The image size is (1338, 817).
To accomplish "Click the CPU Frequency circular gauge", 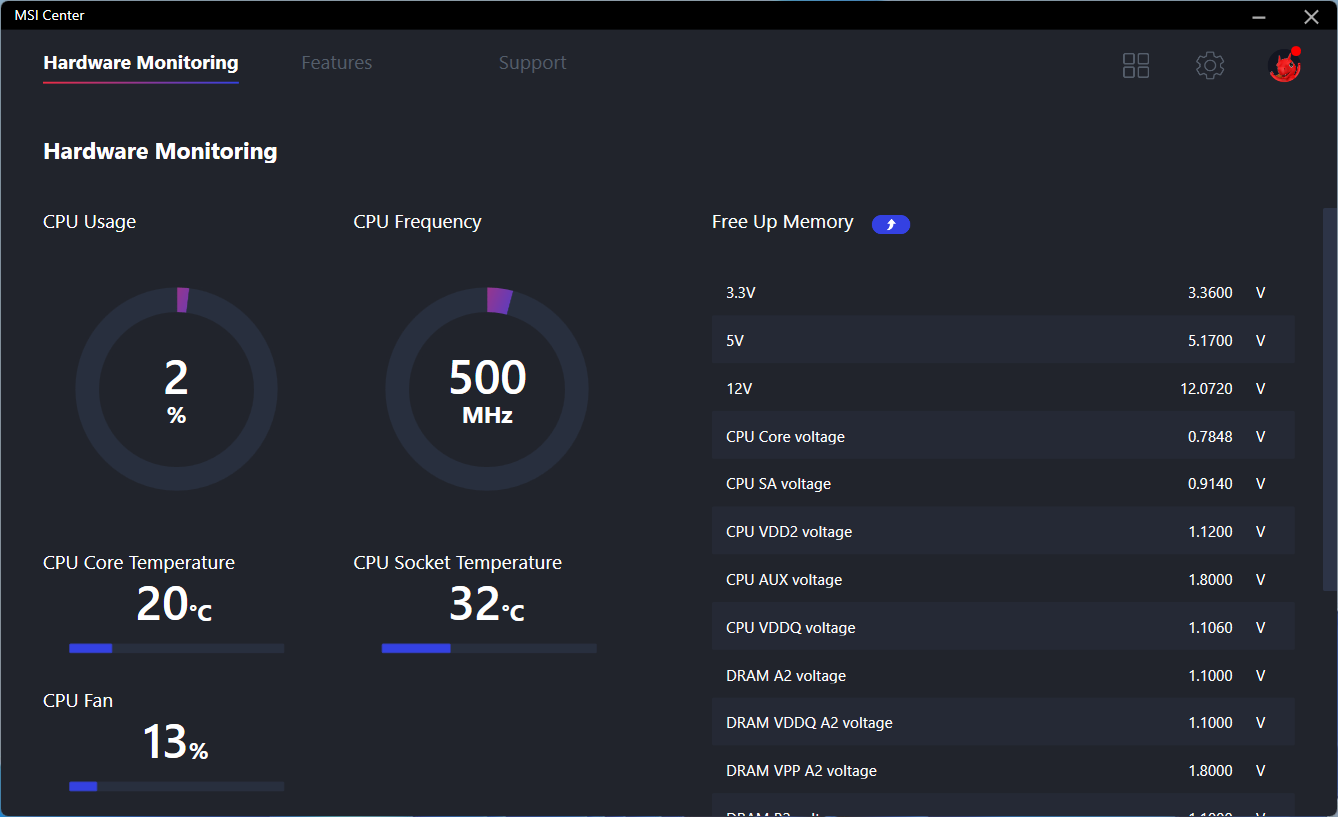I will (x=487, y=389).
